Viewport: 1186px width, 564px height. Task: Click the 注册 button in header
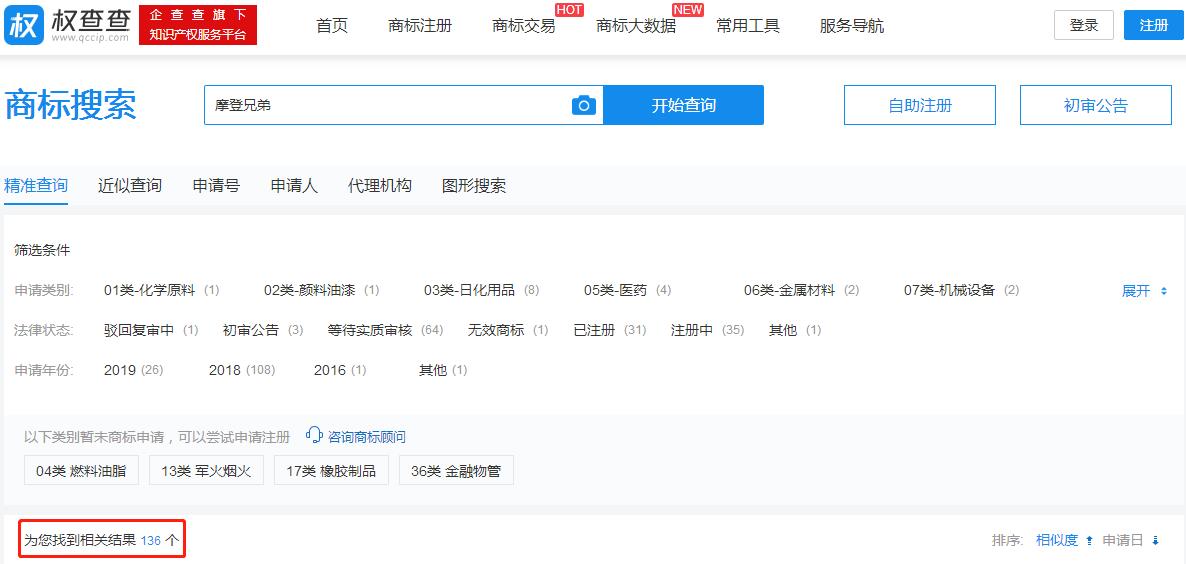tap(1153, 25)
